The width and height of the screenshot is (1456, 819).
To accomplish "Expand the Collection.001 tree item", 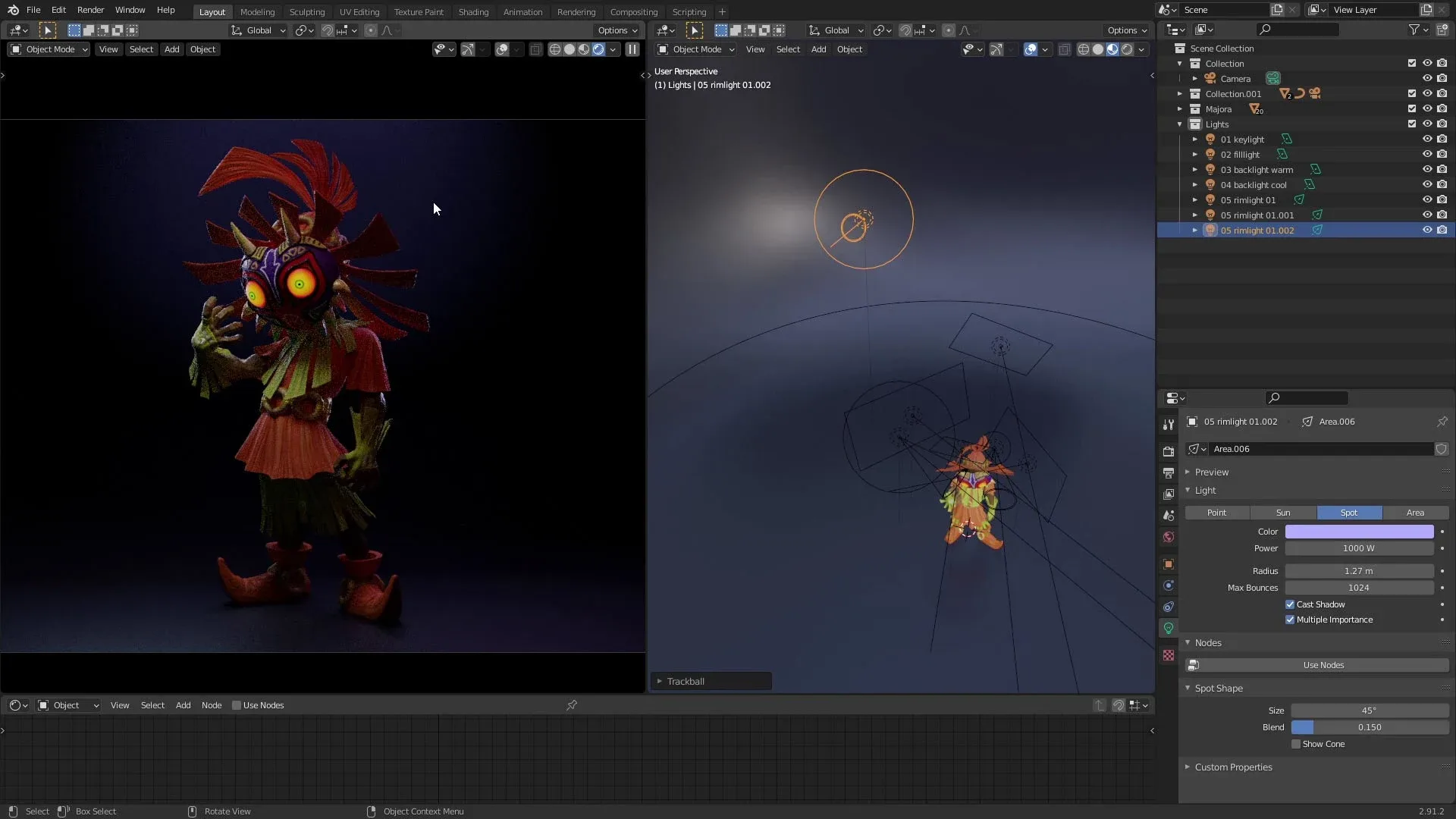I will 1180,93.
